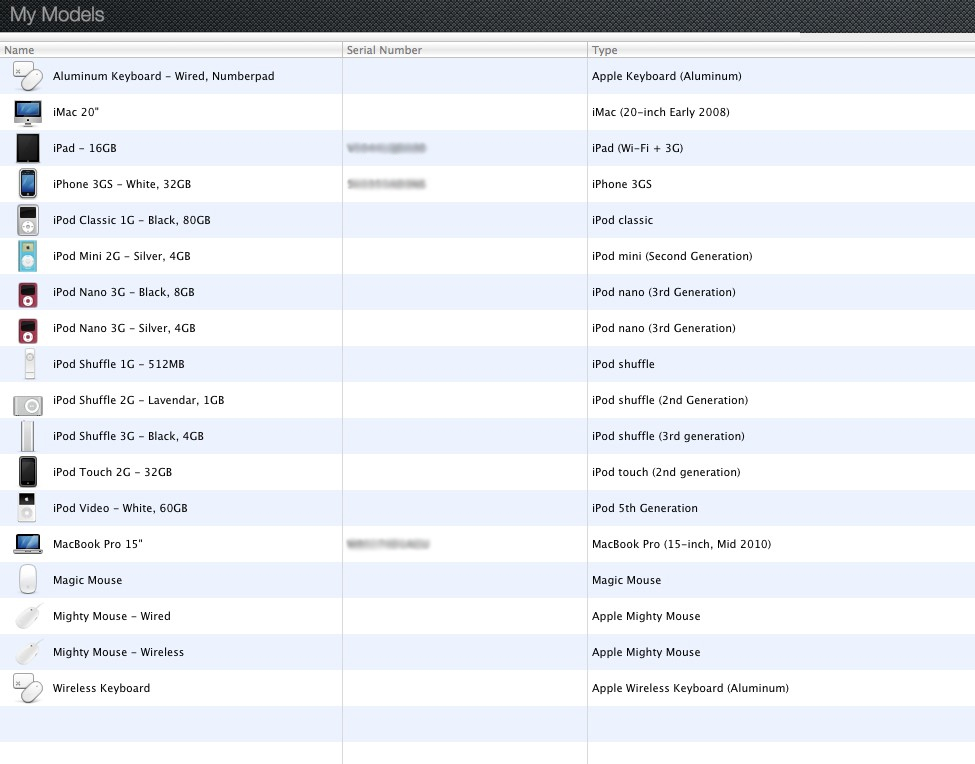Sort by the Type column header
This screenshot has width=975, height=764.
coord(781,50)
